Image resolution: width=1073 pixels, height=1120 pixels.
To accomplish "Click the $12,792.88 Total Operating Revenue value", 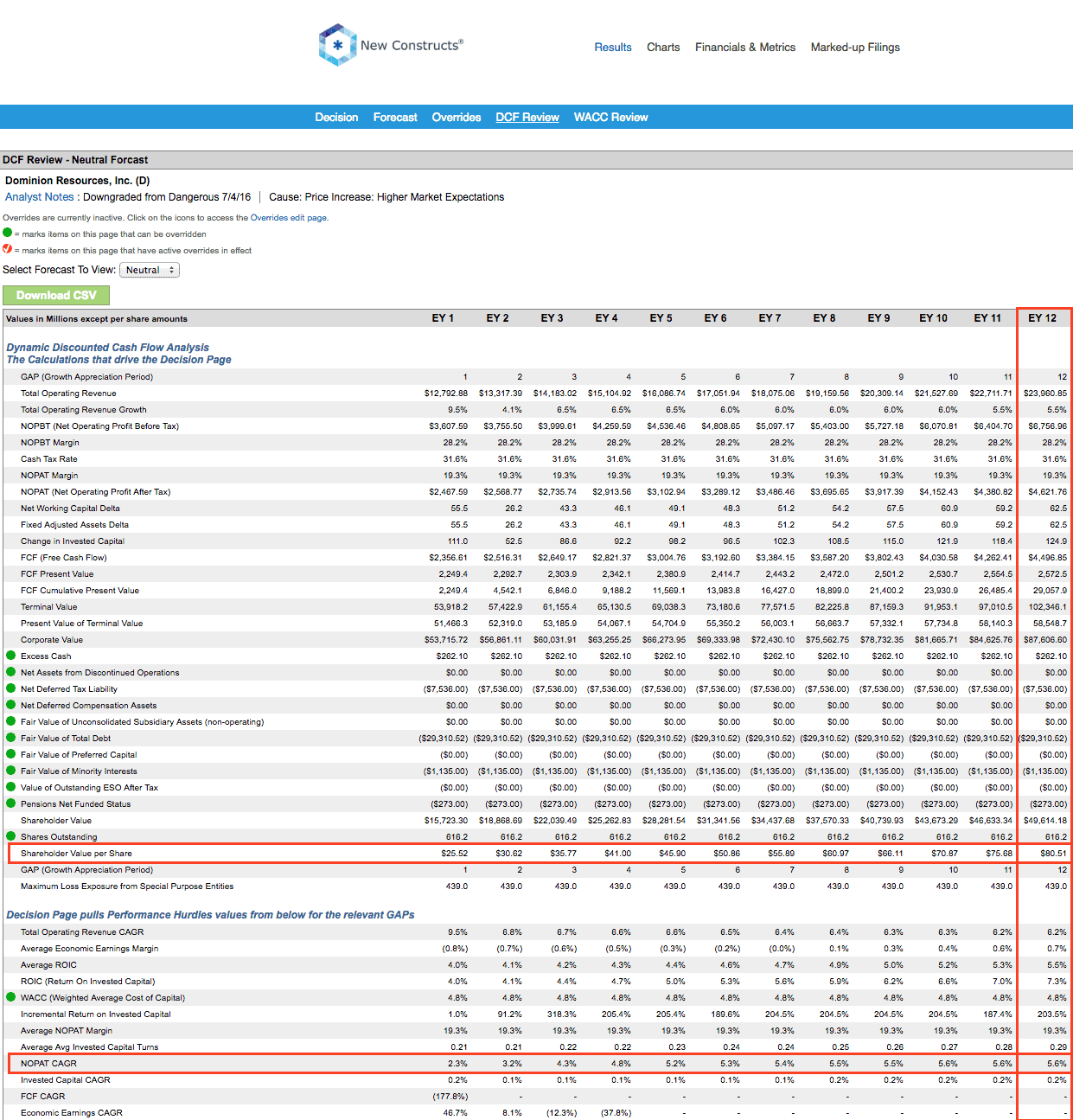I will pos(446,394).
